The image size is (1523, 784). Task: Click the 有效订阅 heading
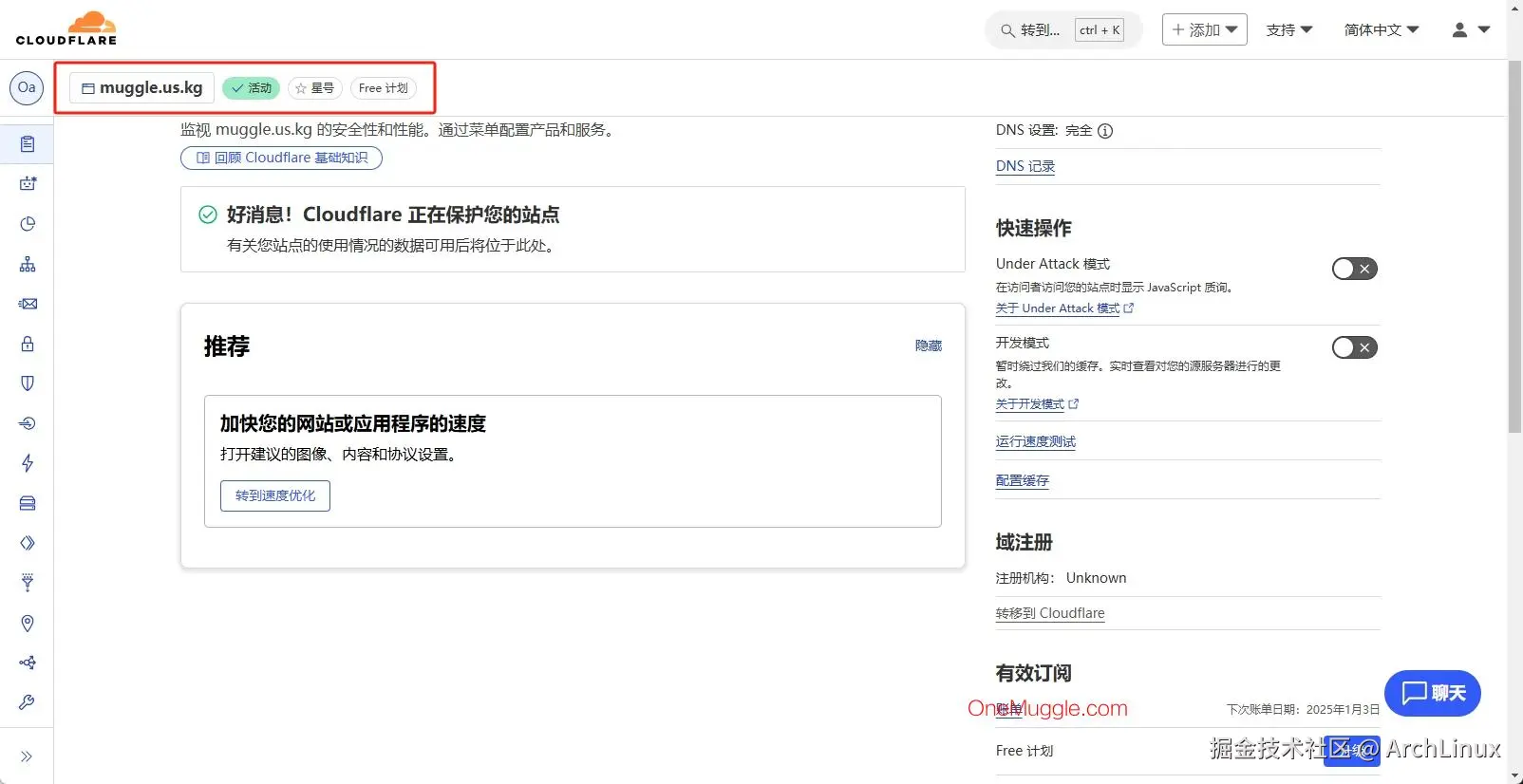pyautogui.click(x=1033, y=673)
